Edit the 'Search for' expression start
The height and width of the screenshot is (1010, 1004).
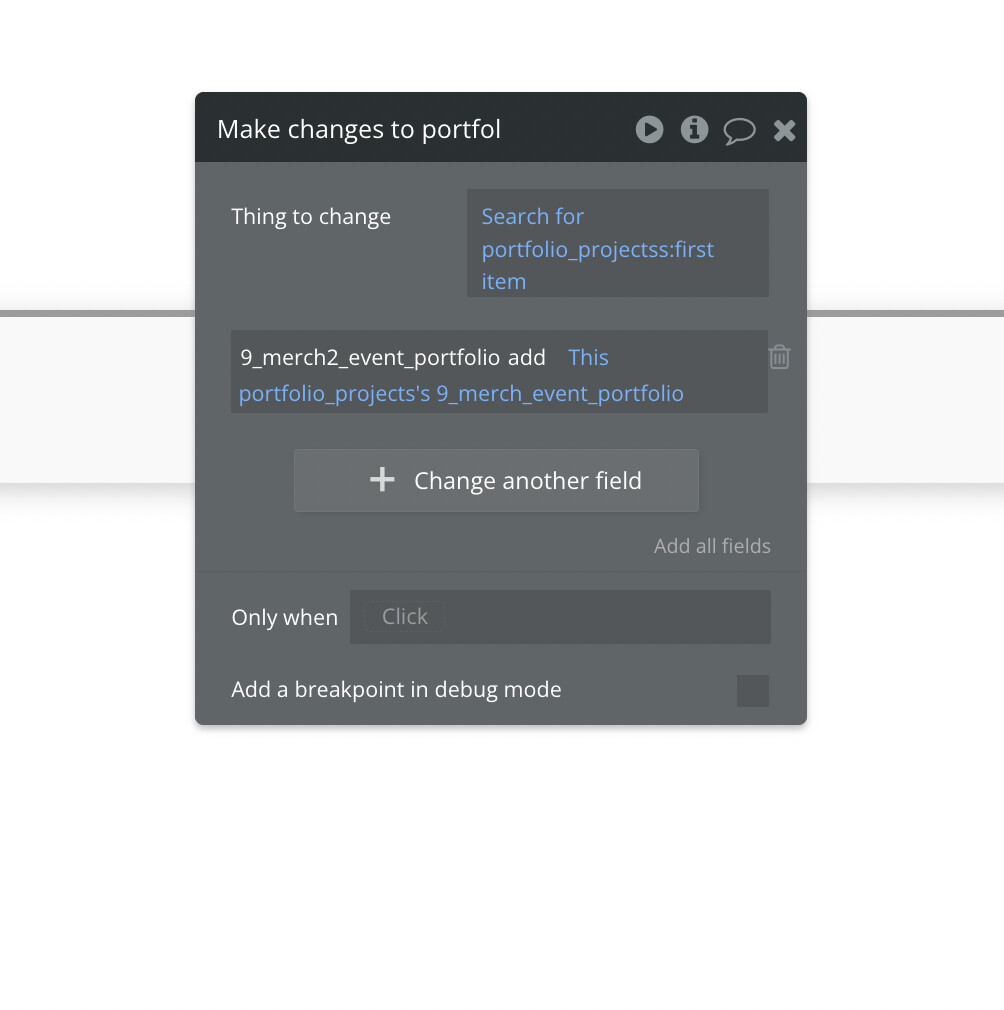coord(533,216)
